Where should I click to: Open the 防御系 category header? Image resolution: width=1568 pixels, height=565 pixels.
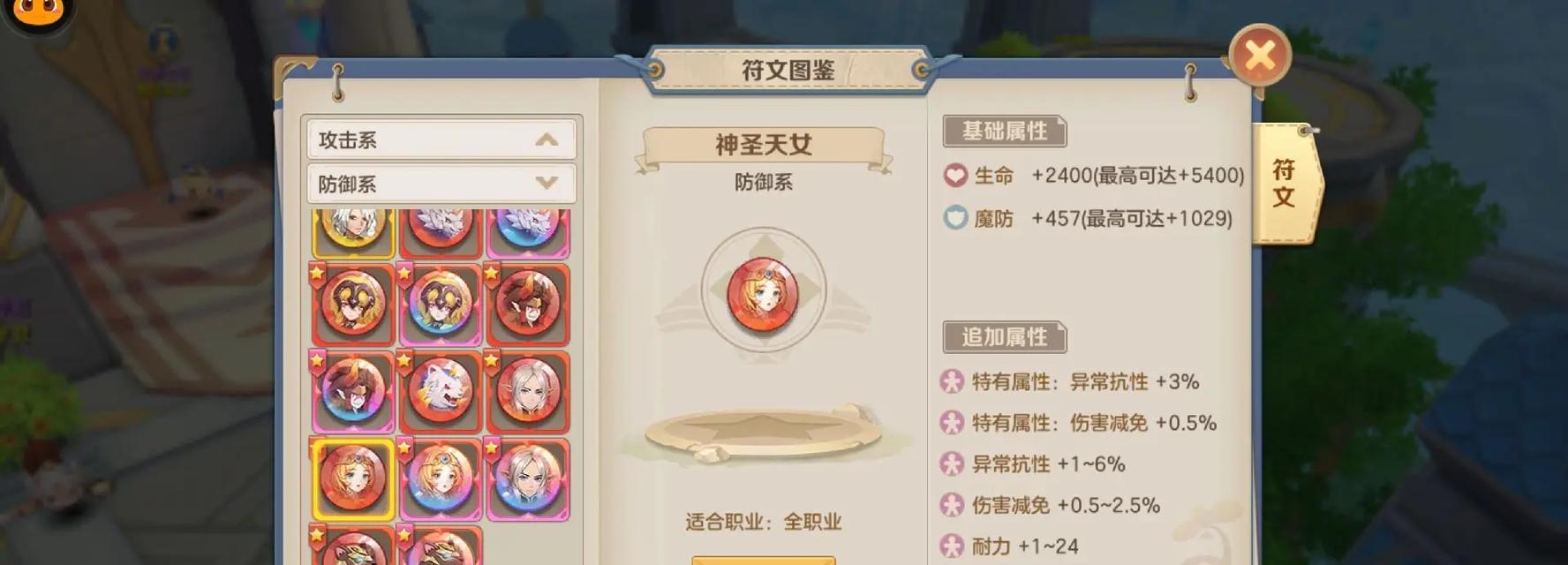[441, 184]
